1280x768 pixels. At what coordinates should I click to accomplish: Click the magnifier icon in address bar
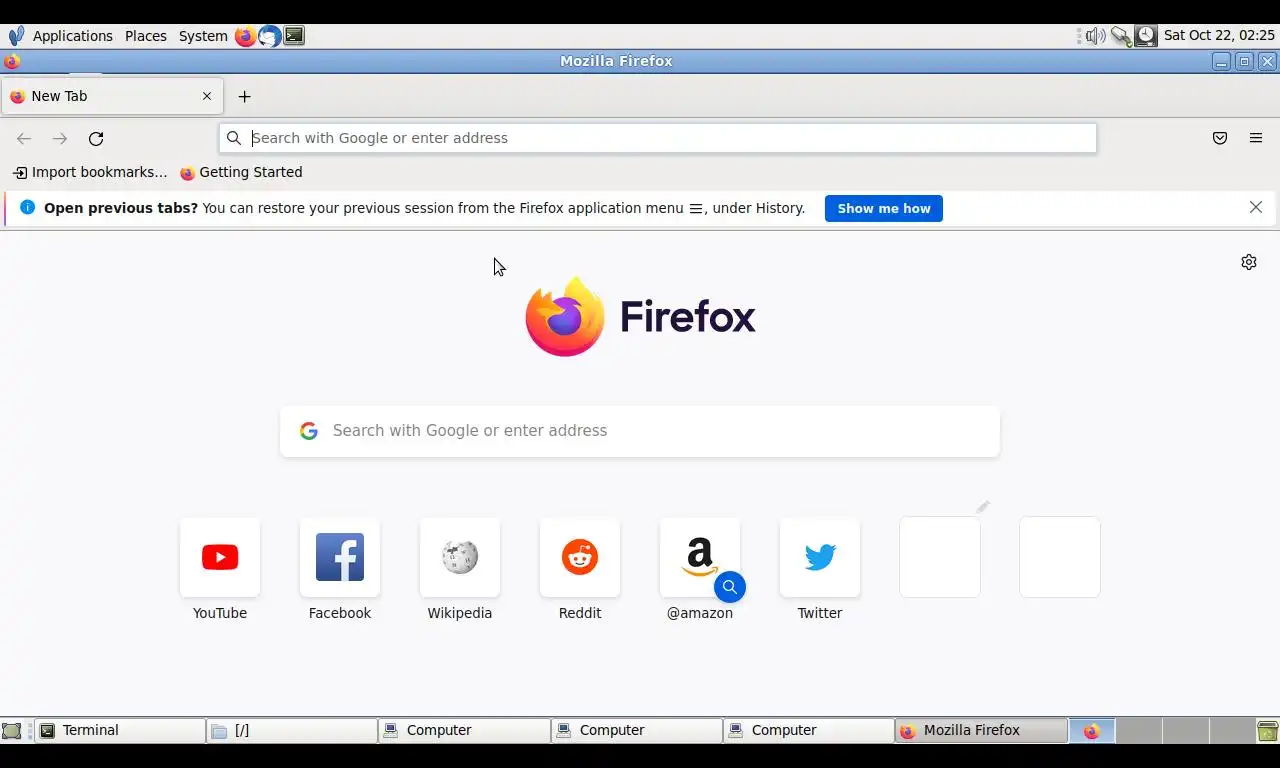click(234, 138)
